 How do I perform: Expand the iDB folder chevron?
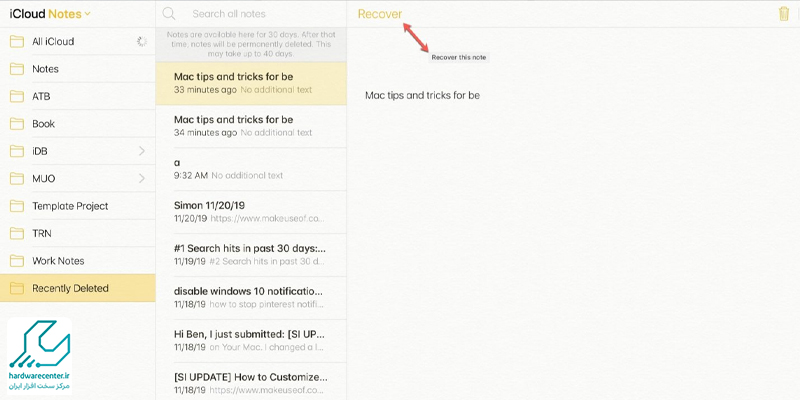coord(142,151)
